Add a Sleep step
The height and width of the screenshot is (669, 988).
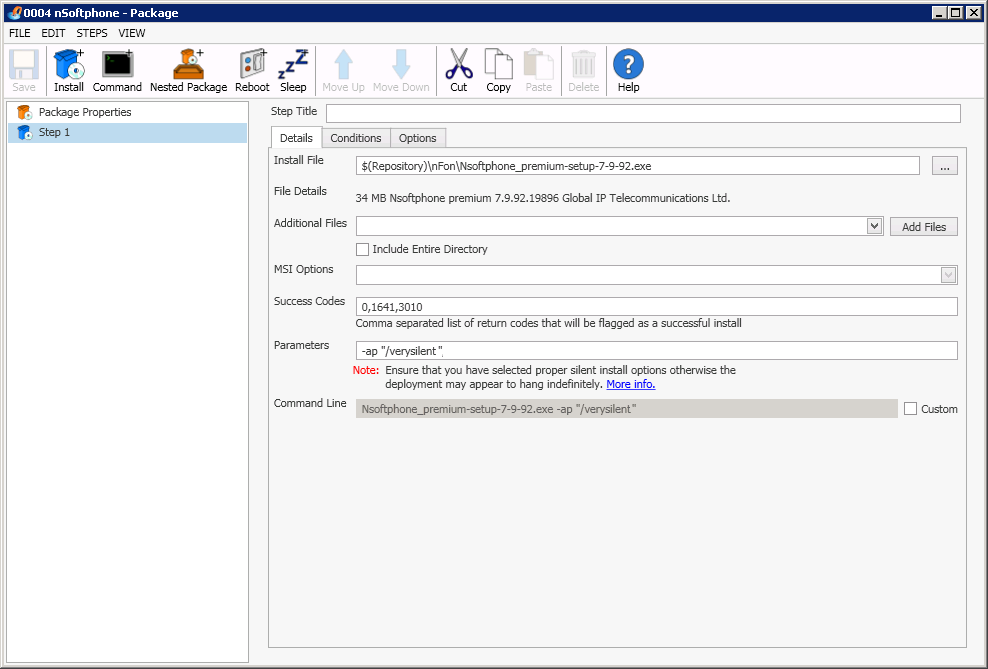[x=293, y=71]
